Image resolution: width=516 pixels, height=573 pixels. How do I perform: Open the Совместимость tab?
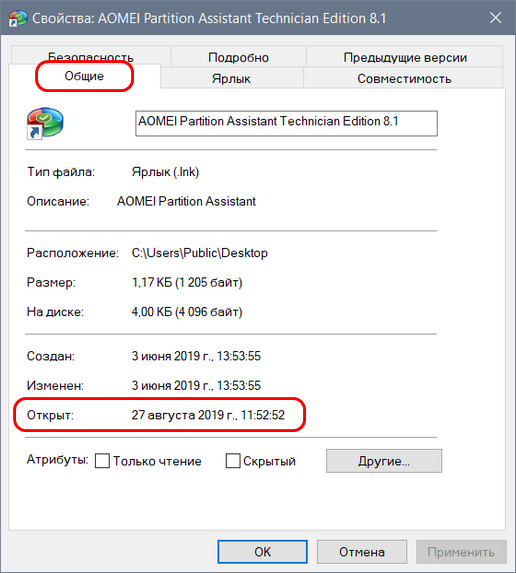click(404, 78)
